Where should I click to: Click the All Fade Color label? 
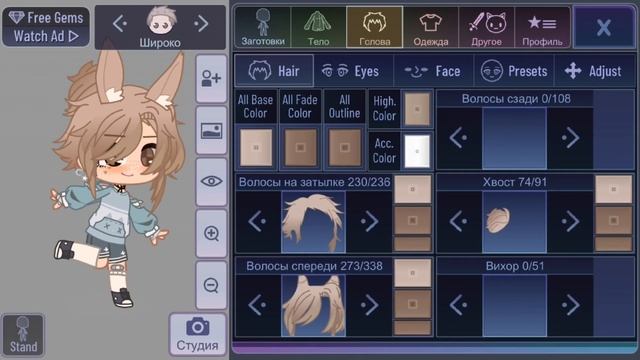(x=300, y=107)
